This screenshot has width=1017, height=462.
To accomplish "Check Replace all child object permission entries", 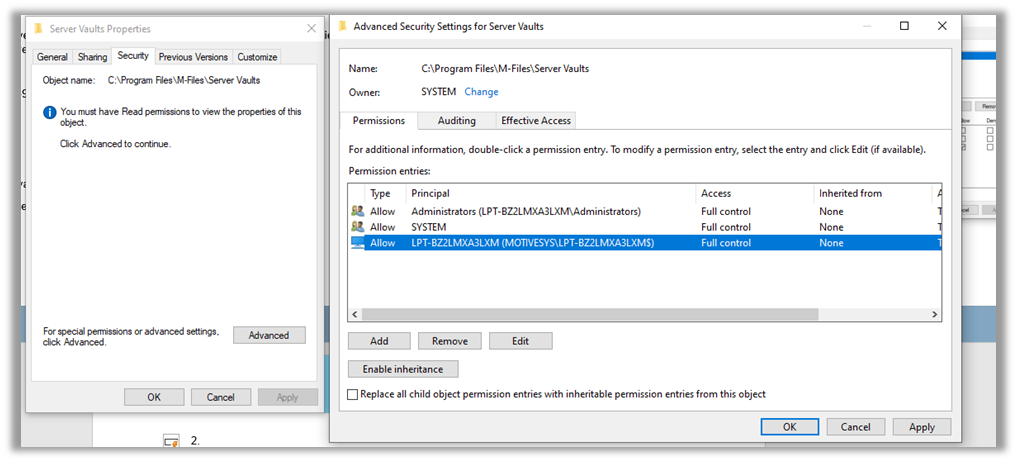I will [x=353, y=394].
